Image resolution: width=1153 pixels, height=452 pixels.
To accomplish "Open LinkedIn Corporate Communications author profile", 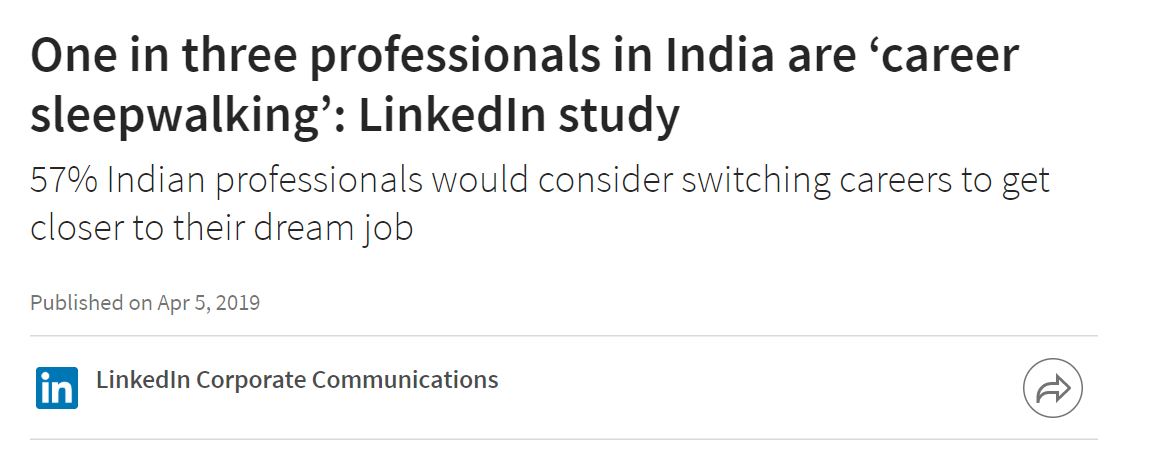I will [x=297, y=380].
